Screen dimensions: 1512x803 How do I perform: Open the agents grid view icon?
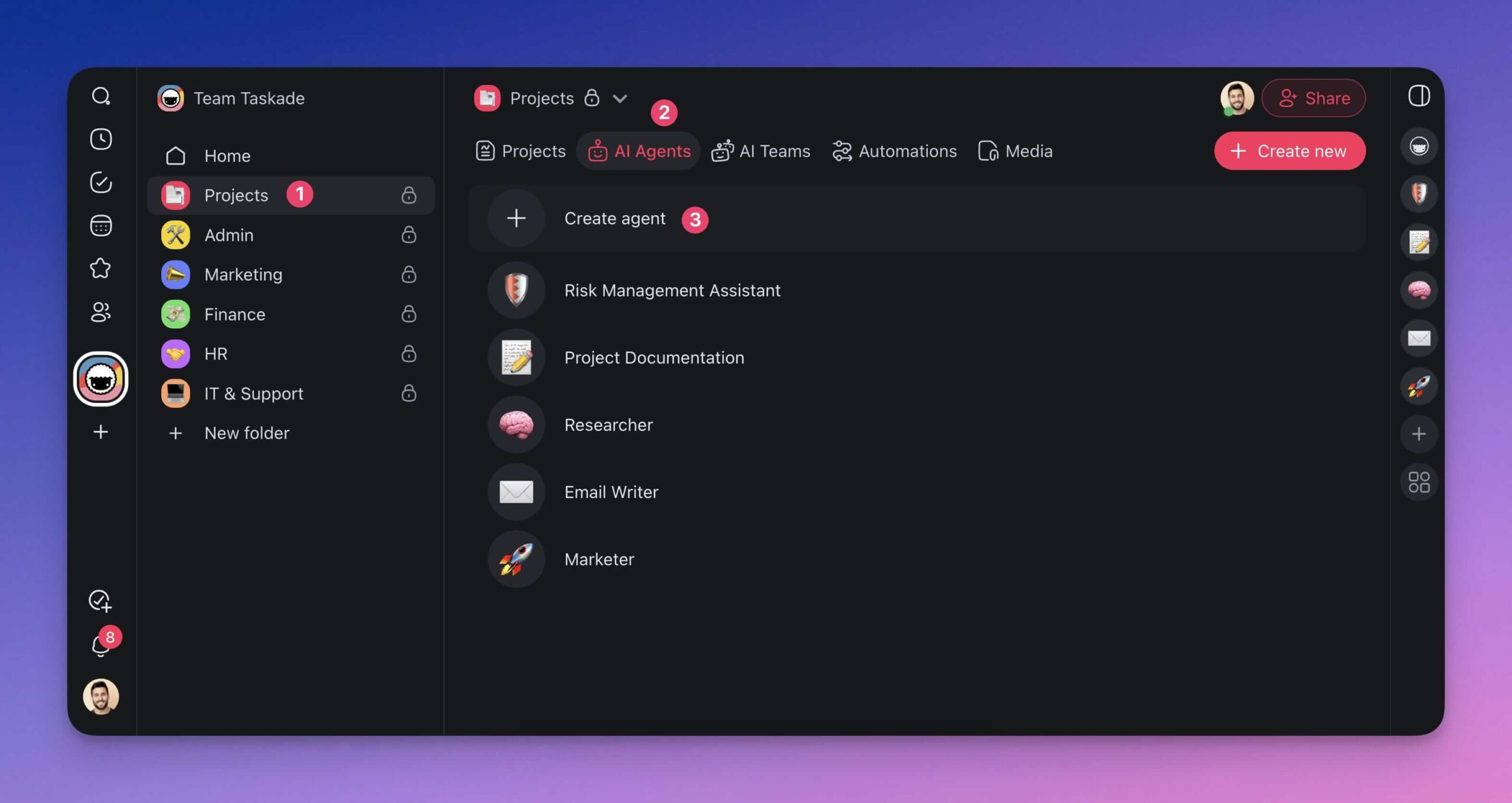(1419, 482)
